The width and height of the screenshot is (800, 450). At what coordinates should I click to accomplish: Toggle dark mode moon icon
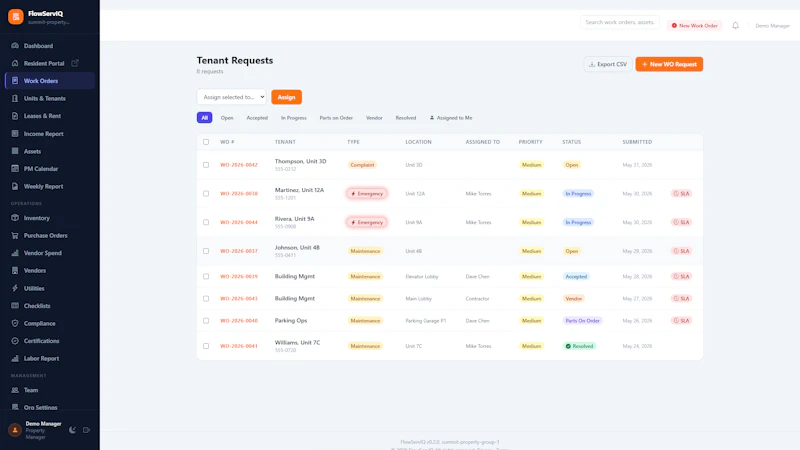click(72, 430)
